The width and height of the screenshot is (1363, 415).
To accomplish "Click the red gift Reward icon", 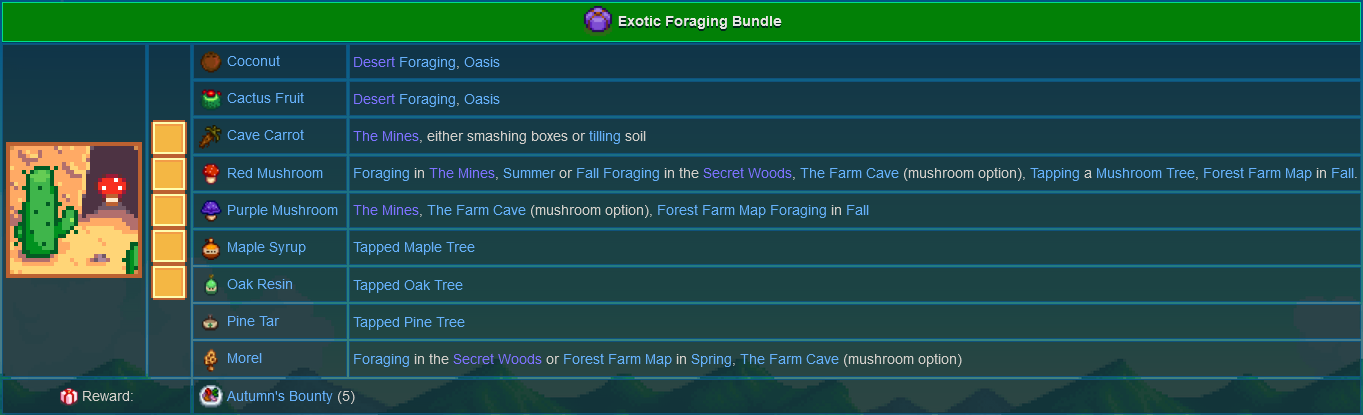I will coord(68,397).
